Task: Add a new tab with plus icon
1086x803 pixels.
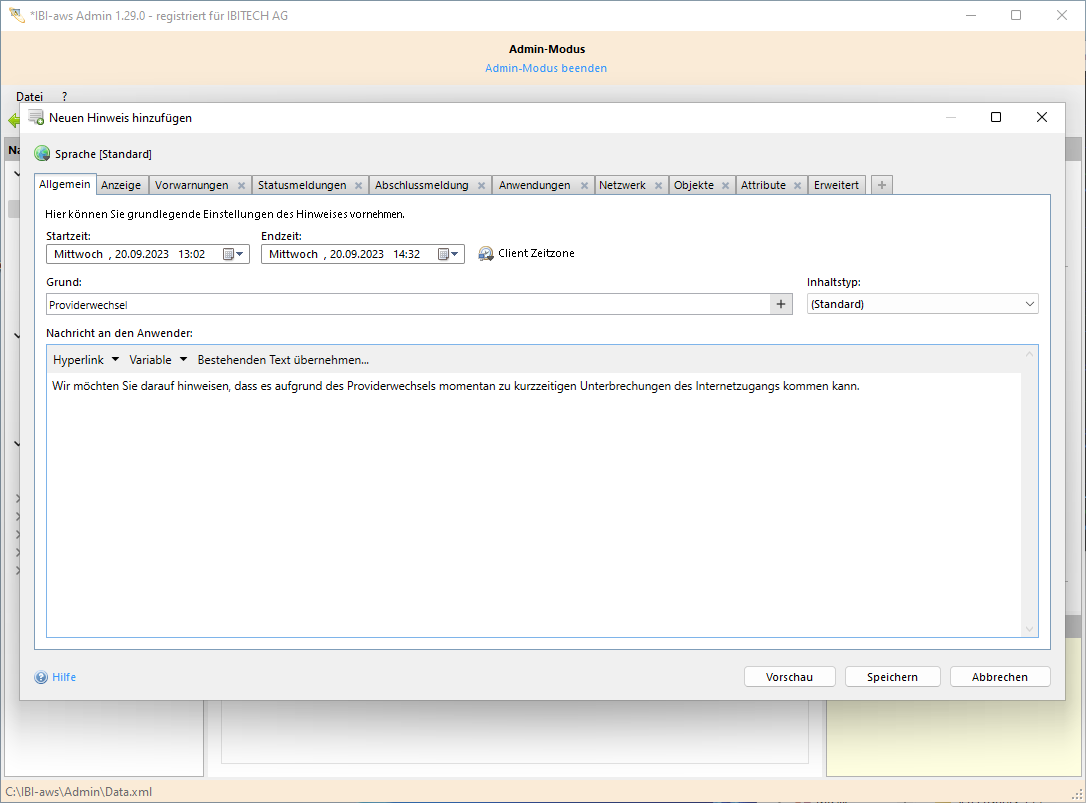Action: (881, 185)
